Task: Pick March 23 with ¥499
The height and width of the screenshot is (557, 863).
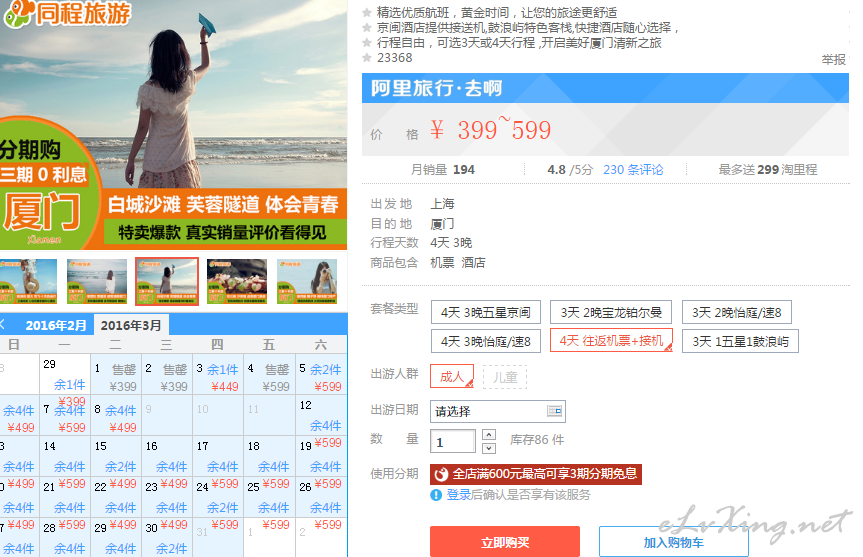Action: click(166, 497)
